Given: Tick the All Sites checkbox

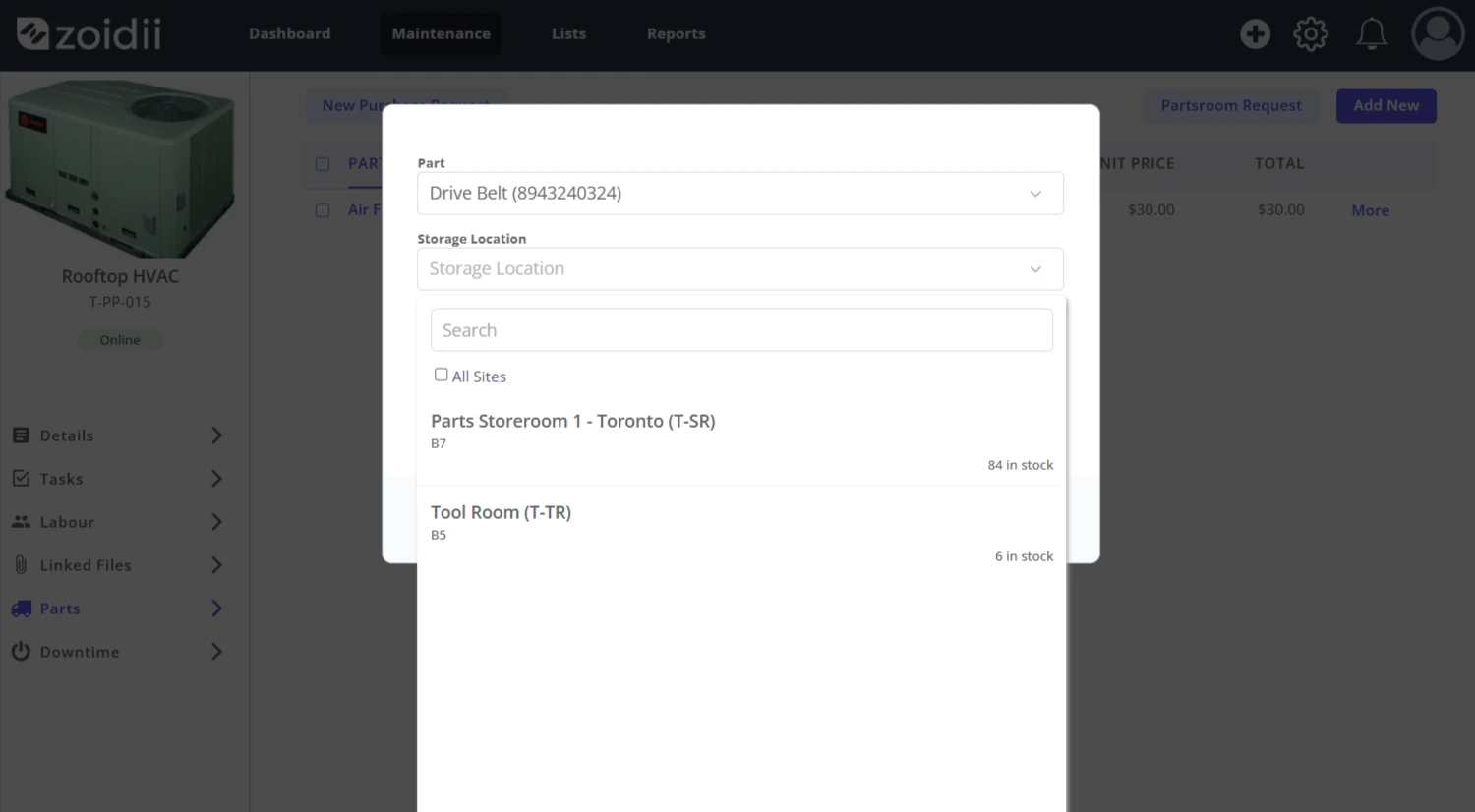Looking at the screenshot, I should tap(441, 375).
